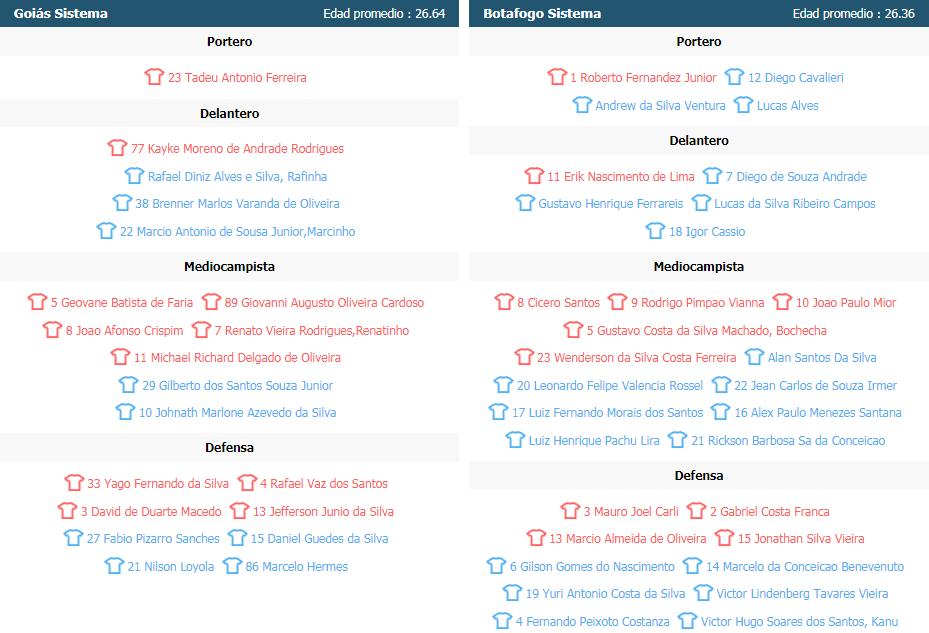Open Yuri Antonio Costa da Silva link
The height and width of the screenshot is (633, 929).
click(x=605, y=593)
